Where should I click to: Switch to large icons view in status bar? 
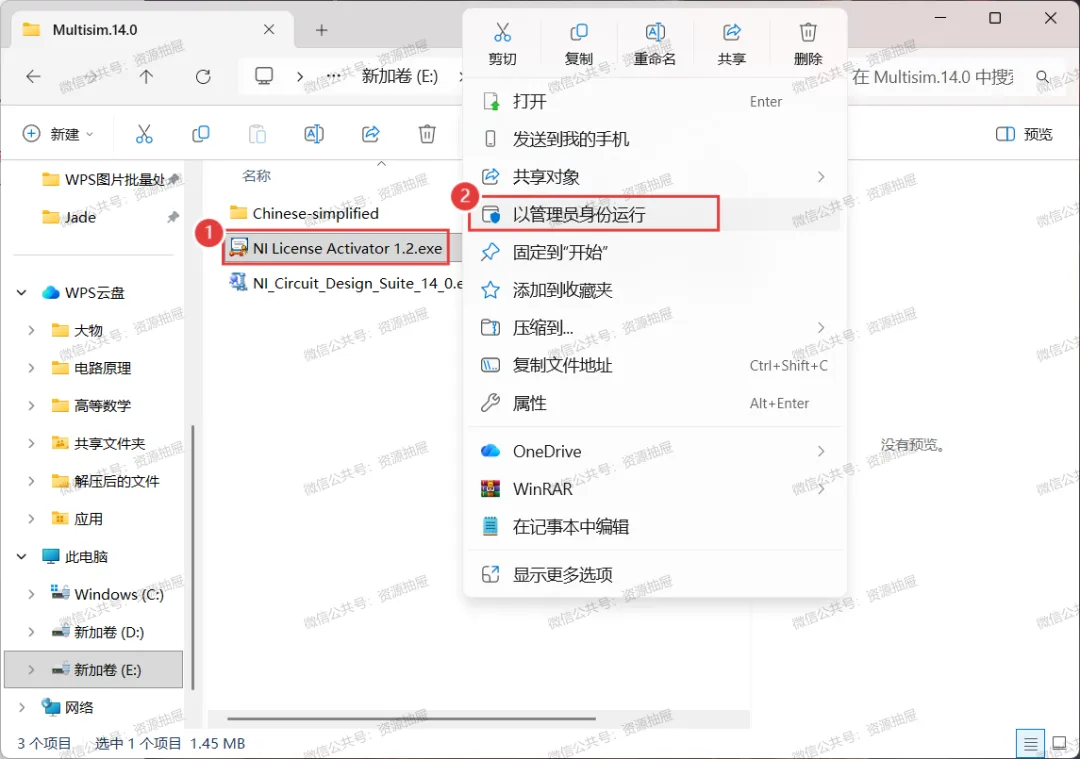tap(1059, 744)
